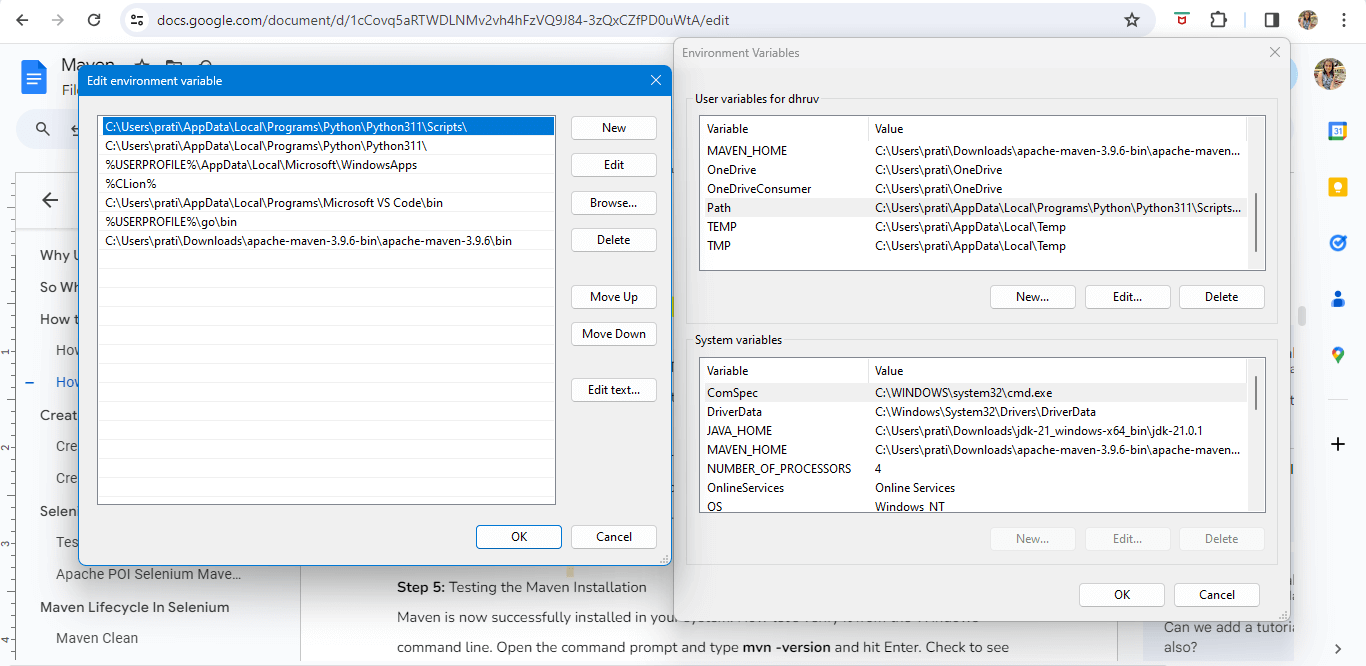Click Edit text in the variable editor
Viewport: 1366px width, 666px height.
(613, 390)
